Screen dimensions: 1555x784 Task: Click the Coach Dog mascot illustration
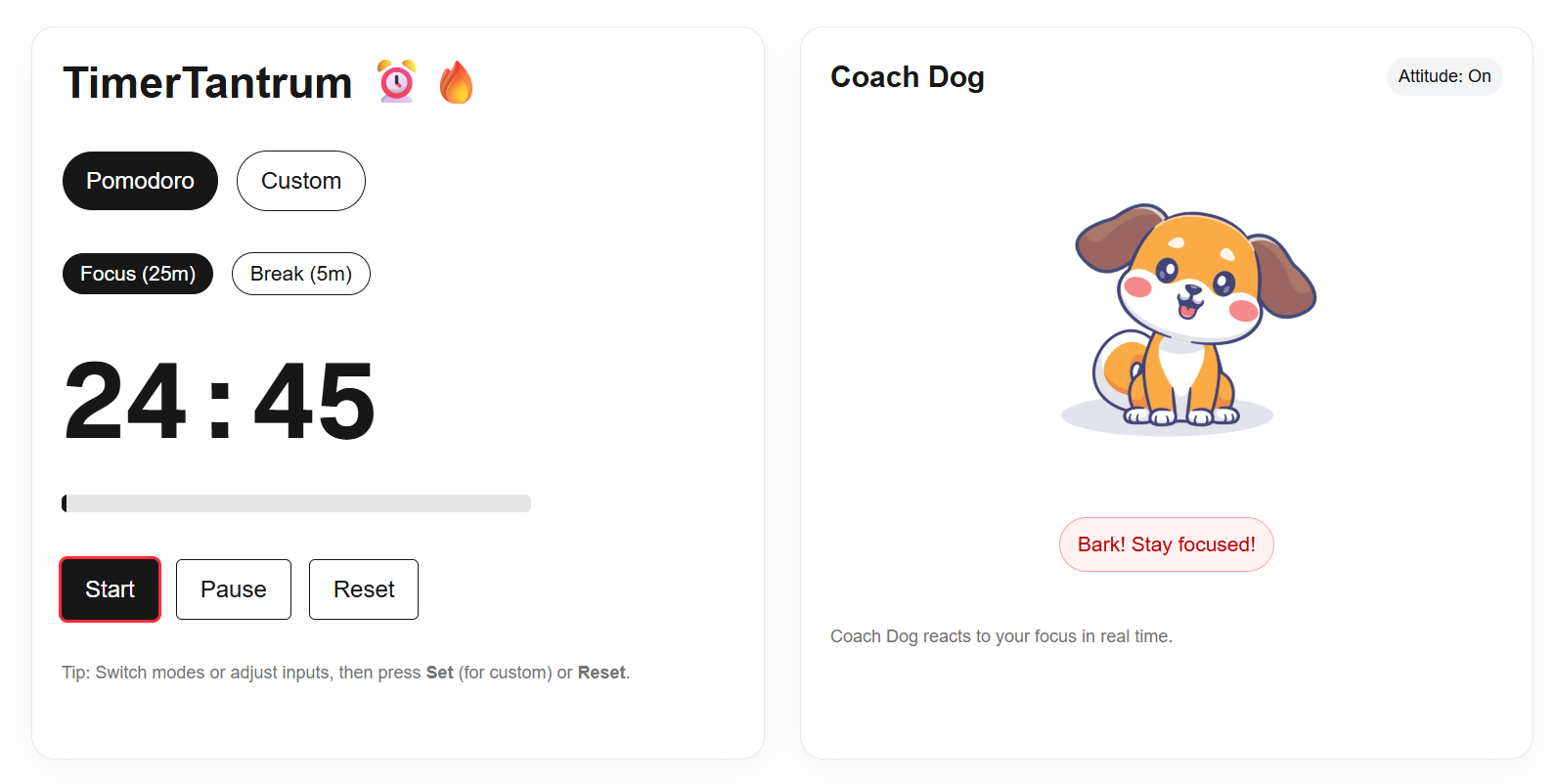pos(1190,319)
